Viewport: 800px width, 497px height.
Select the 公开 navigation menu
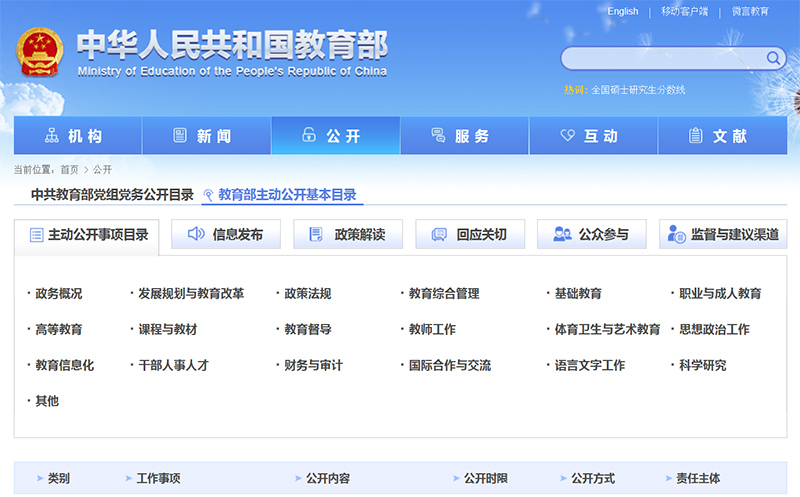[336, 135]
